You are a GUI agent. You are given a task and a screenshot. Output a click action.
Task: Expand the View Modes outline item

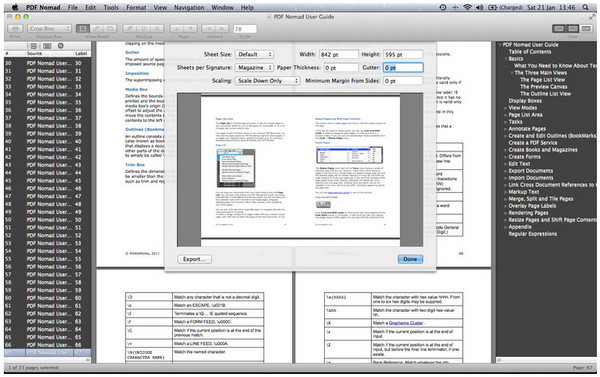point(506,108)
